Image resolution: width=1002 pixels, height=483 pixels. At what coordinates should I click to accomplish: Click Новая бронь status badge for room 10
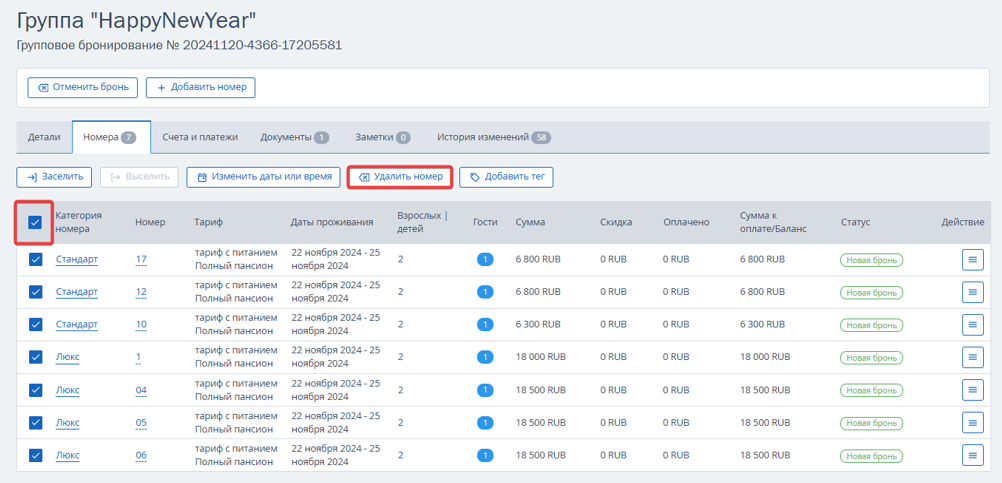[x=871, y=325]
